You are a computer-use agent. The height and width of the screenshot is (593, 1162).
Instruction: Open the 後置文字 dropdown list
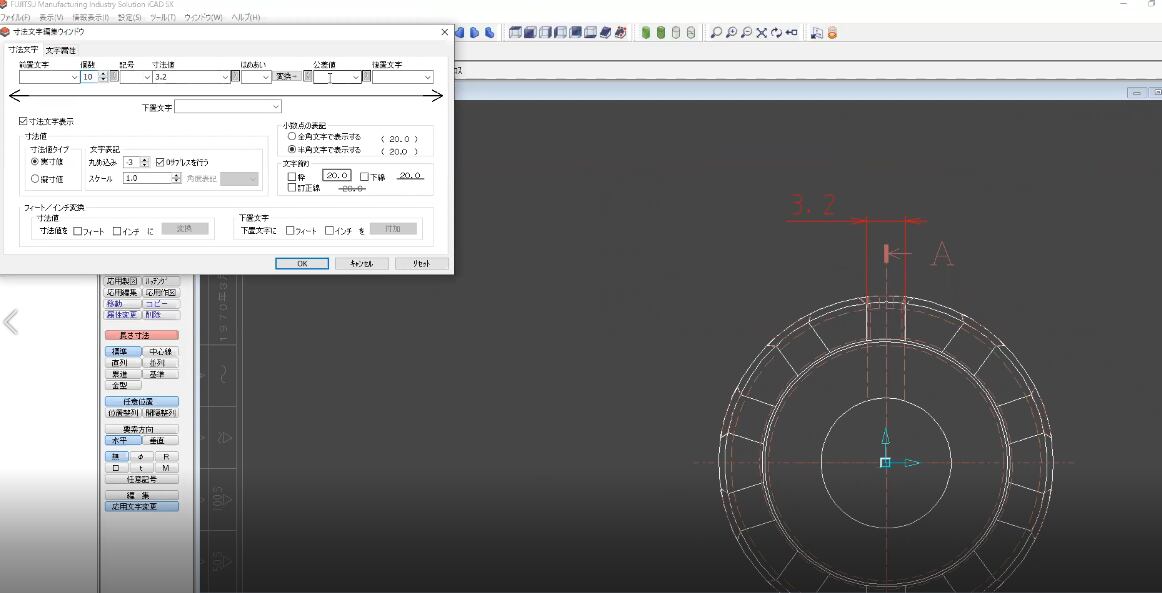point(427,77)
